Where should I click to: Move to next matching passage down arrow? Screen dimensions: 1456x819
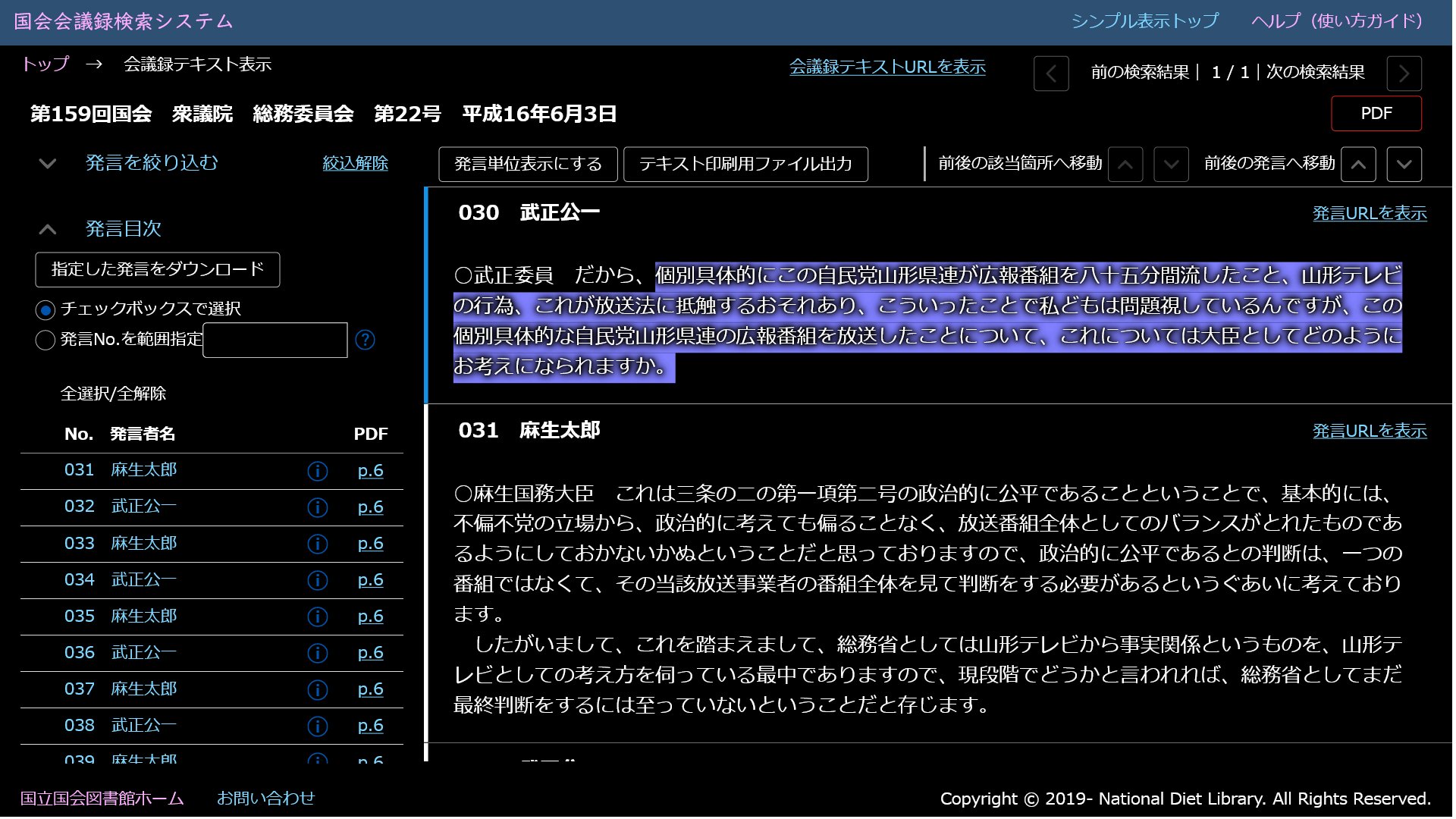(1171, 165)
